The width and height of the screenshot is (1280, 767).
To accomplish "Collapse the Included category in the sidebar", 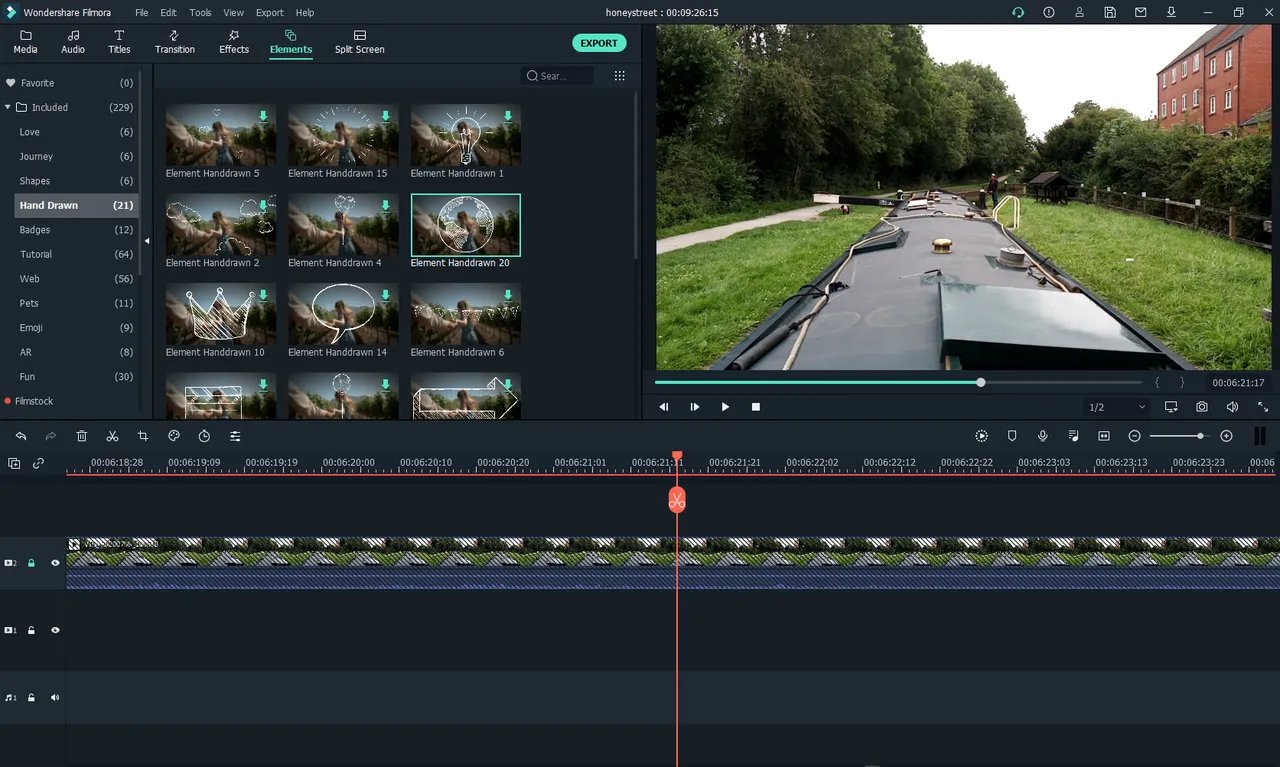I will pyautogui.click(x=8, y=107).
